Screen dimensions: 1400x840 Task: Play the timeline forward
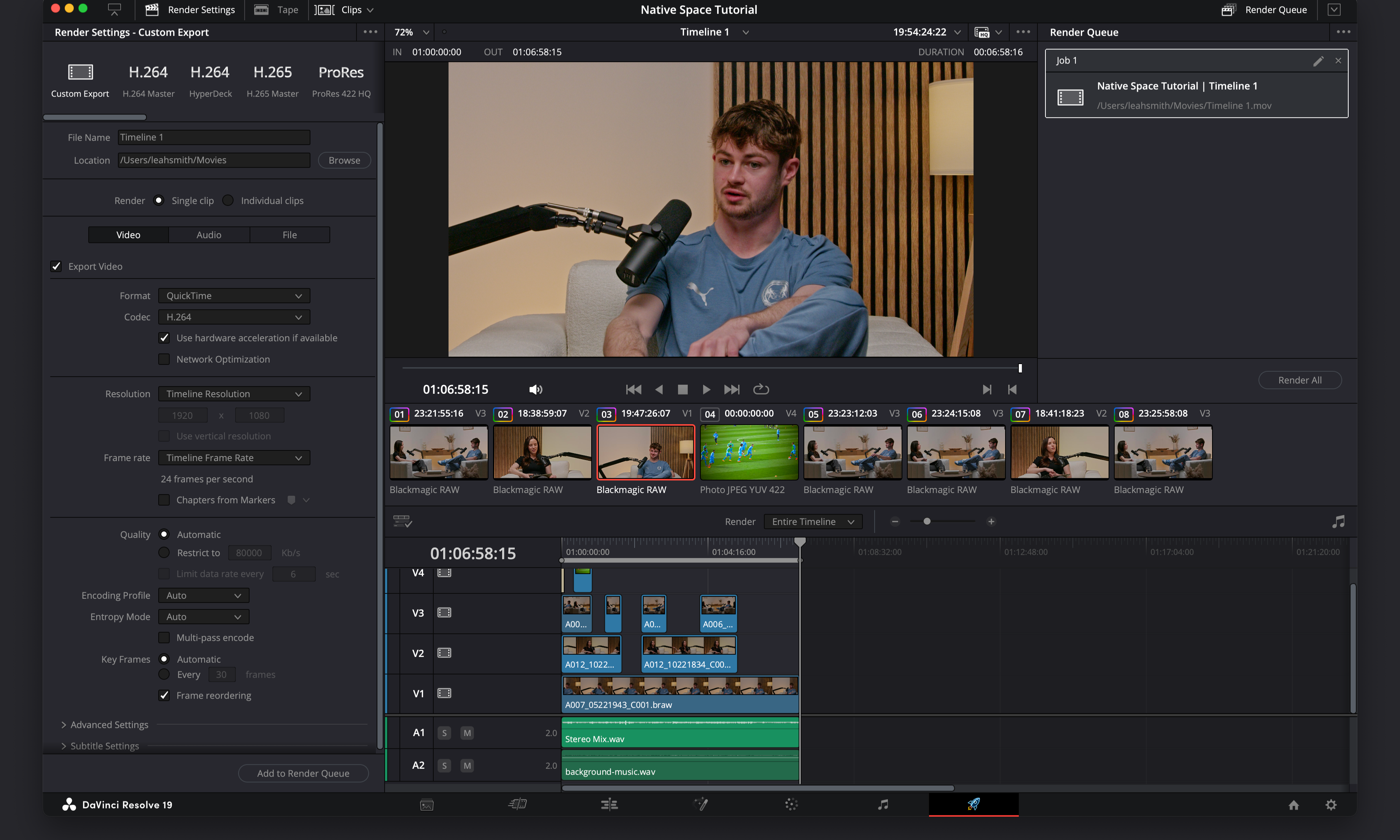[x=706, y=390]
